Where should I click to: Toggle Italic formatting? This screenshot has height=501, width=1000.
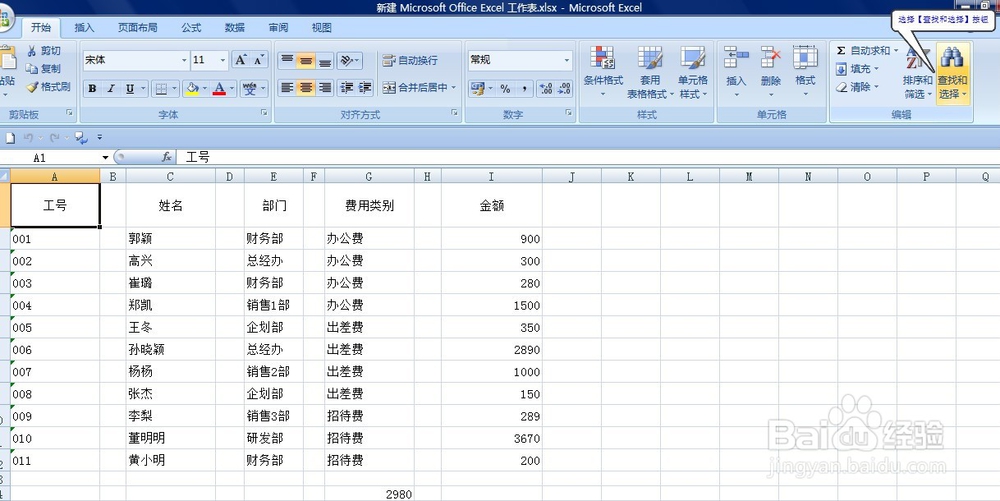pyautogui.click(x=111, y=89)
